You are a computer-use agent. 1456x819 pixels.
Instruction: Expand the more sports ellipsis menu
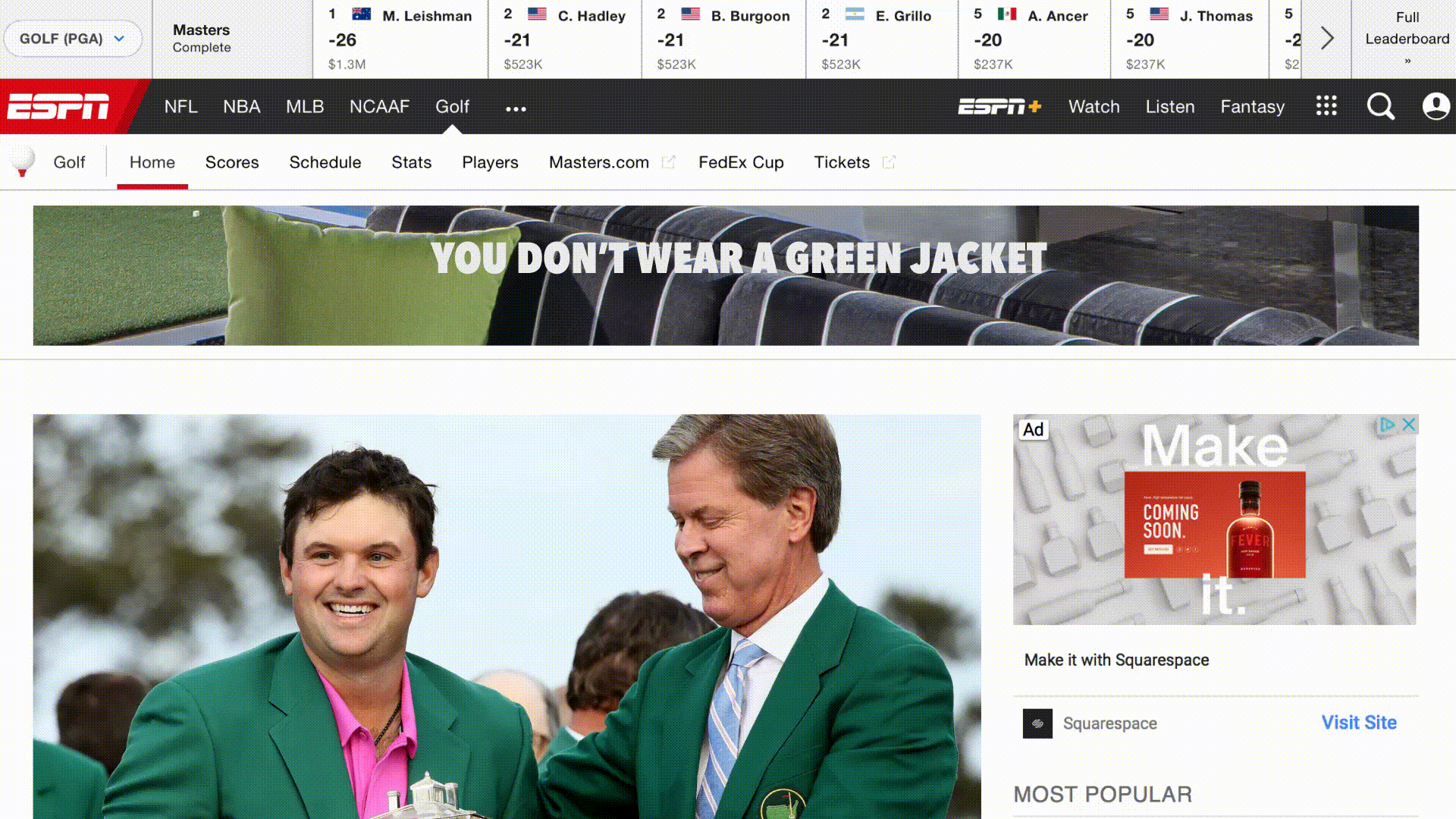point(516,108)
